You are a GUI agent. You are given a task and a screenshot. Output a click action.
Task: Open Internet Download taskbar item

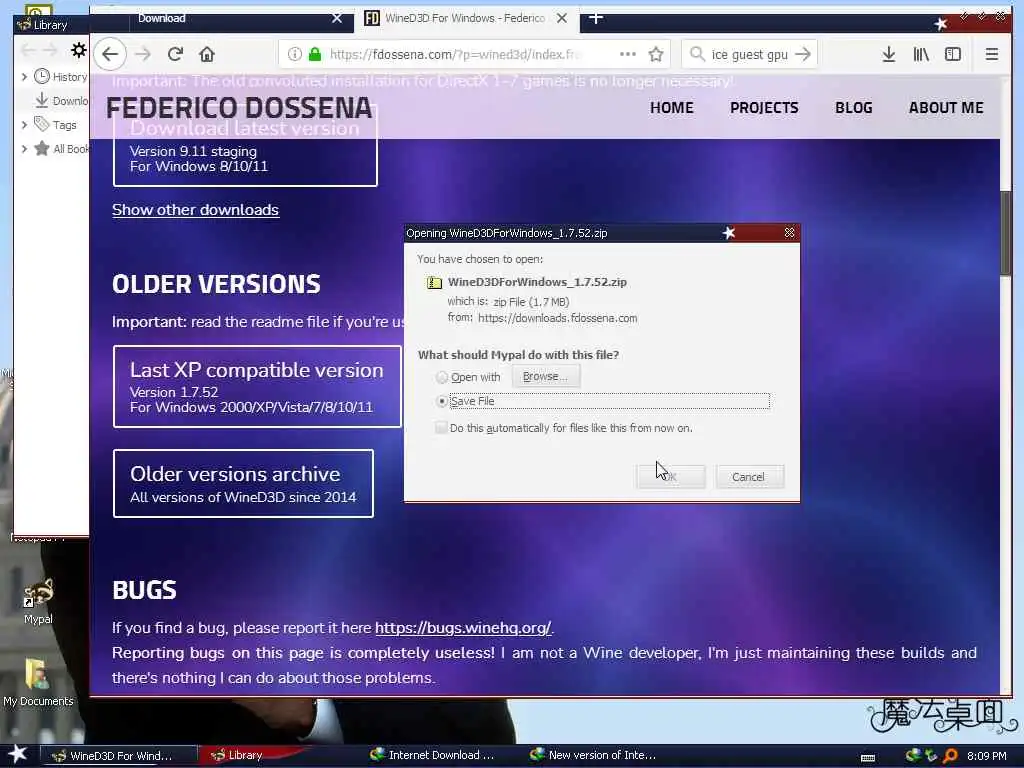(x=432, y=755)
